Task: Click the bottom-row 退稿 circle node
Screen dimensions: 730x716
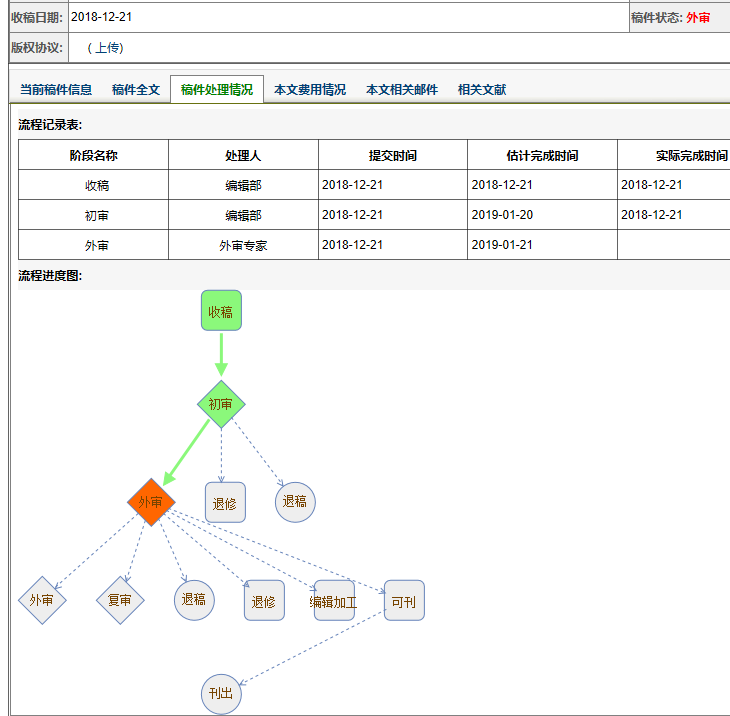Action: click(194, 600)
